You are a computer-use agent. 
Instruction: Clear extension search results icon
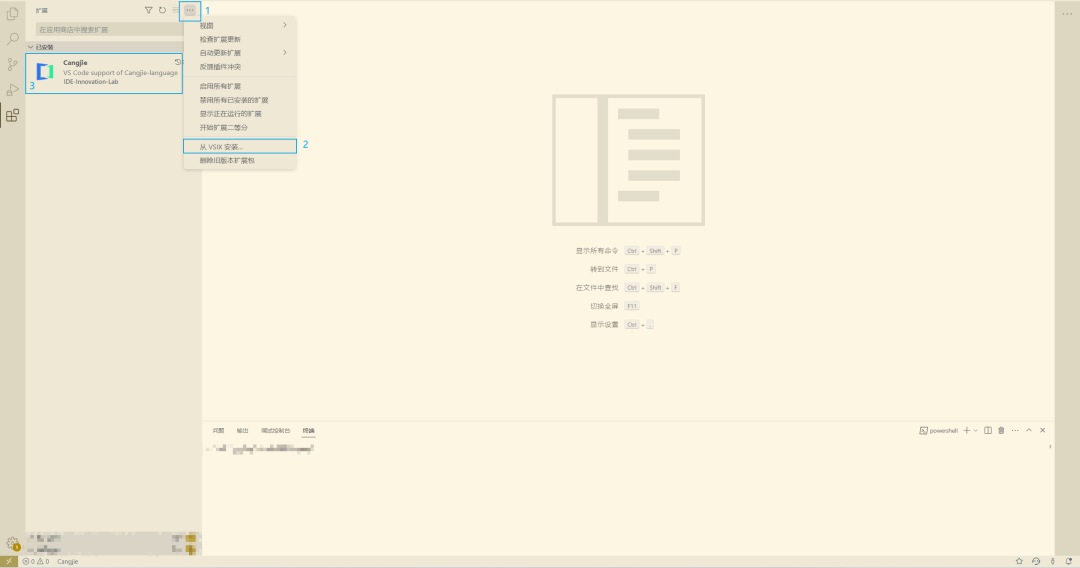click(x=176, y=10)
